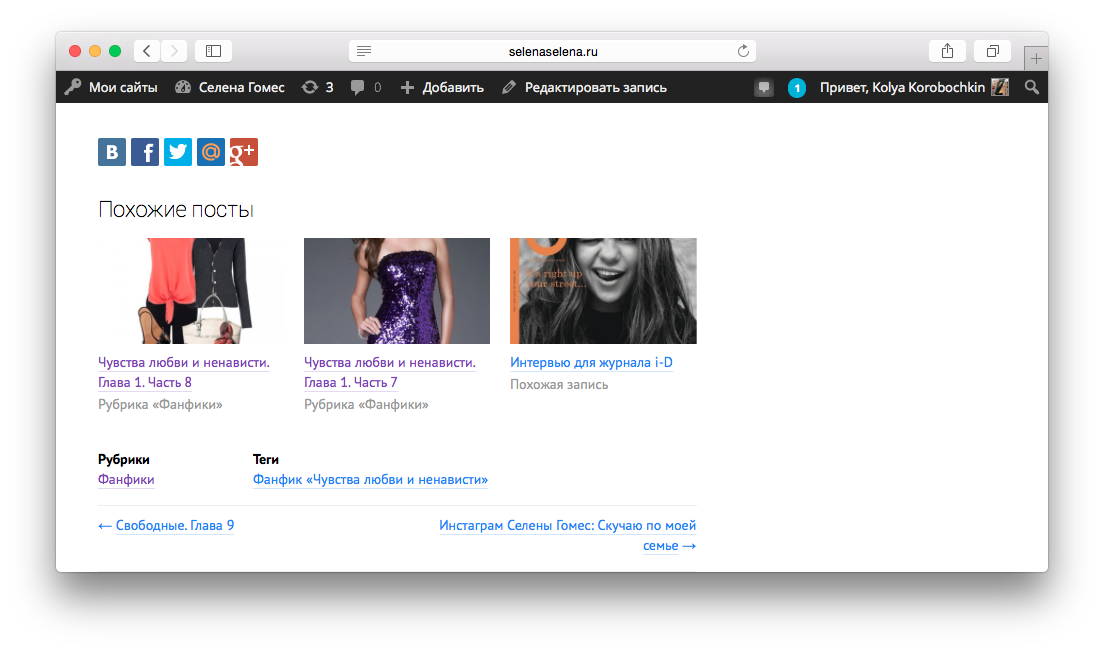
Task: Click the Facebook share icon
Action: pyautogui.click(x=145, y=152)
